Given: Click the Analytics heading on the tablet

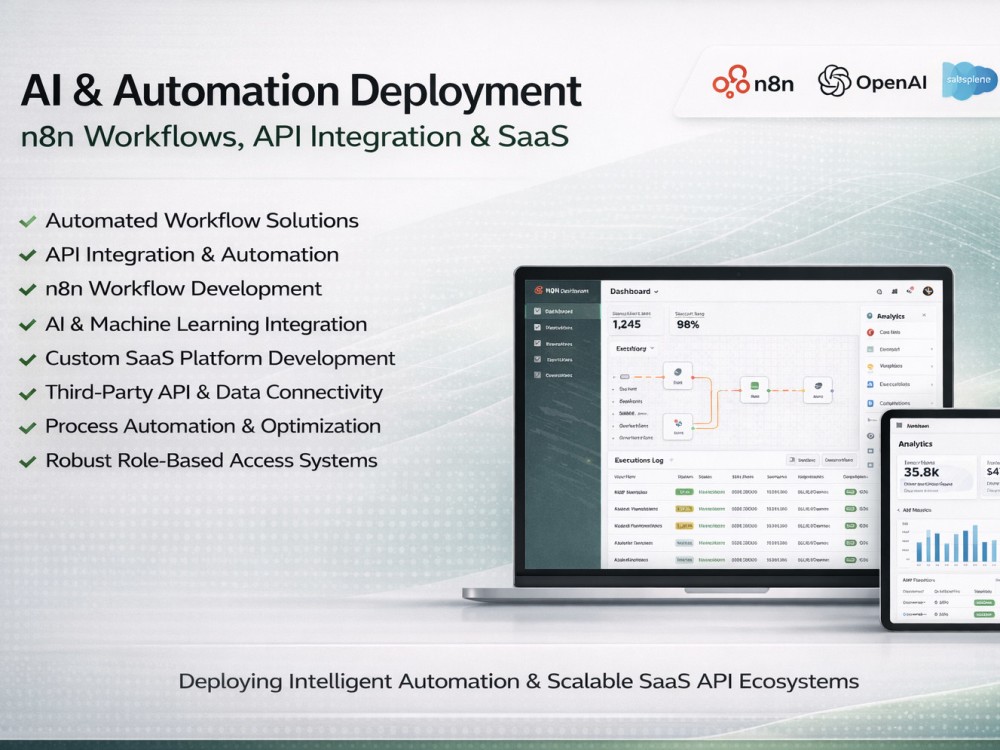Looking at the screenshot, I should tap(915, 444).
